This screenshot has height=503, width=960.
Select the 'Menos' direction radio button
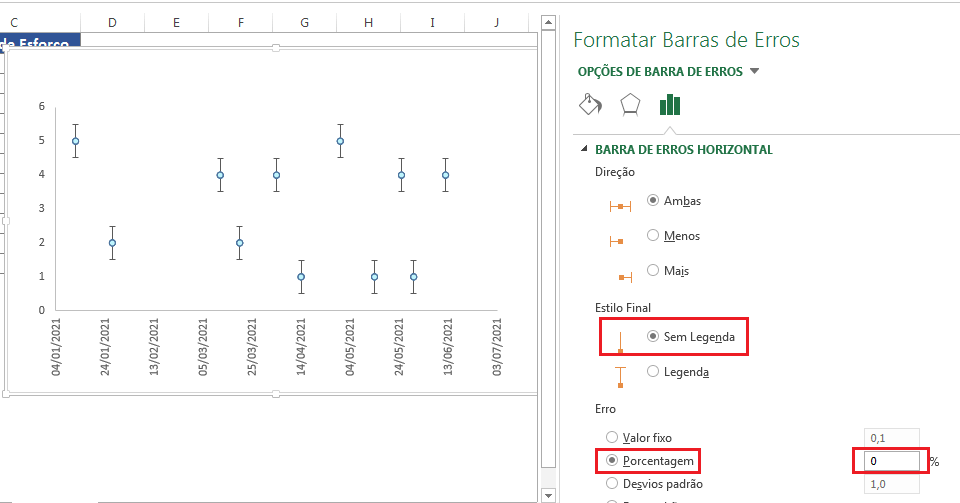pos(653,236)
